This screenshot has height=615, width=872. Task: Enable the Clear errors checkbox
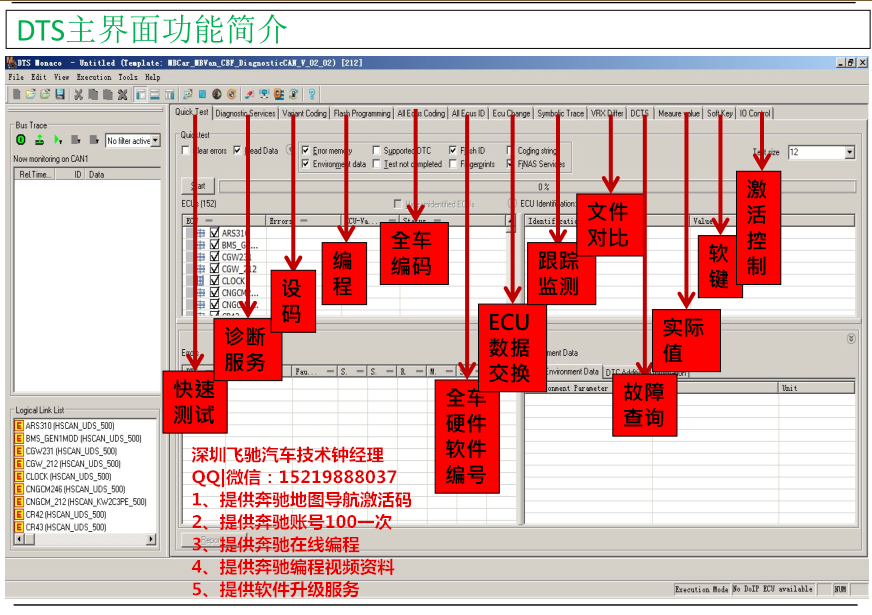coord(186,150)
